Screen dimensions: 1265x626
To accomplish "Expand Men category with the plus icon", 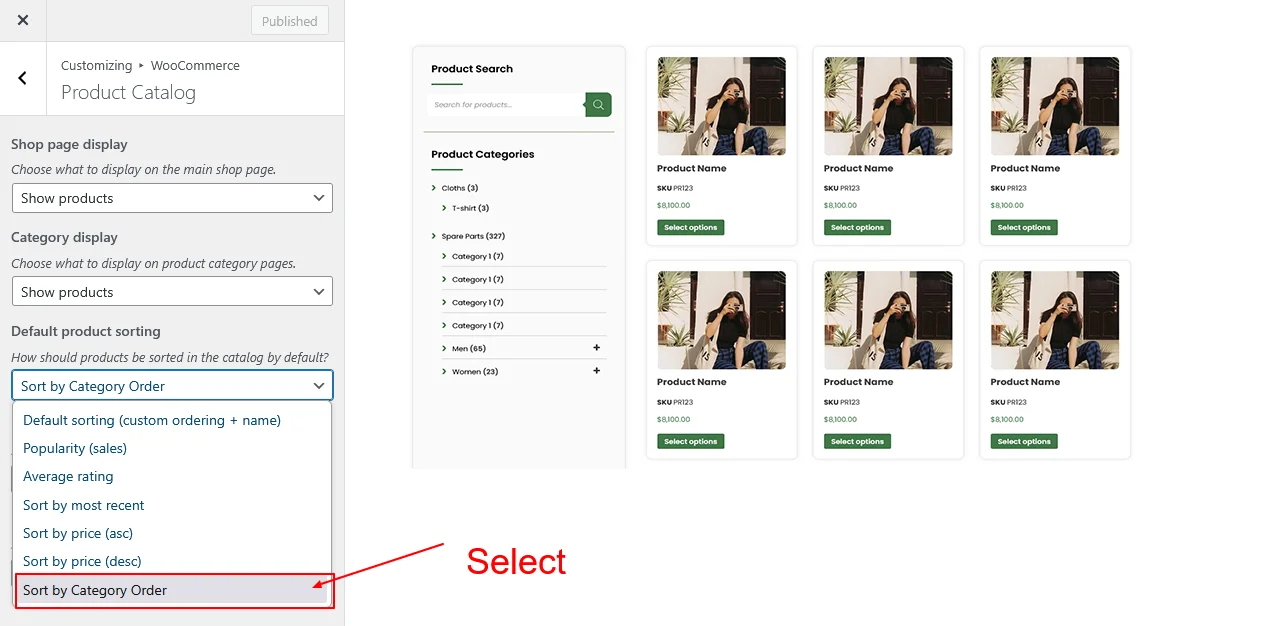I will [x=596, y=348].
